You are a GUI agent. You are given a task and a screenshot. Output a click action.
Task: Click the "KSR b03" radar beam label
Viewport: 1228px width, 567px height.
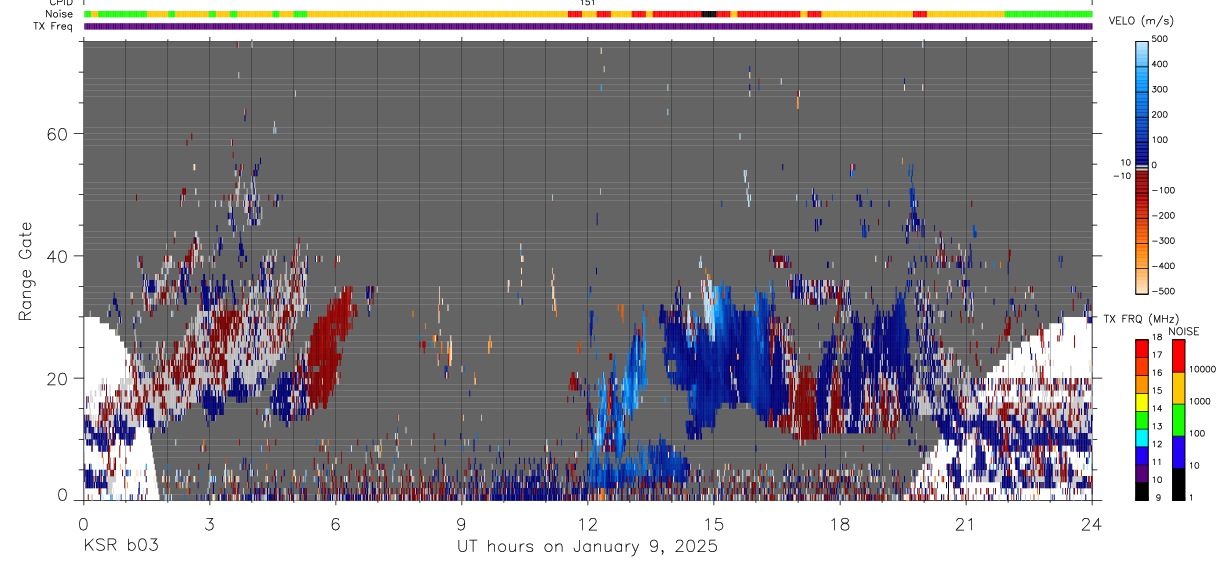(120, 547)
